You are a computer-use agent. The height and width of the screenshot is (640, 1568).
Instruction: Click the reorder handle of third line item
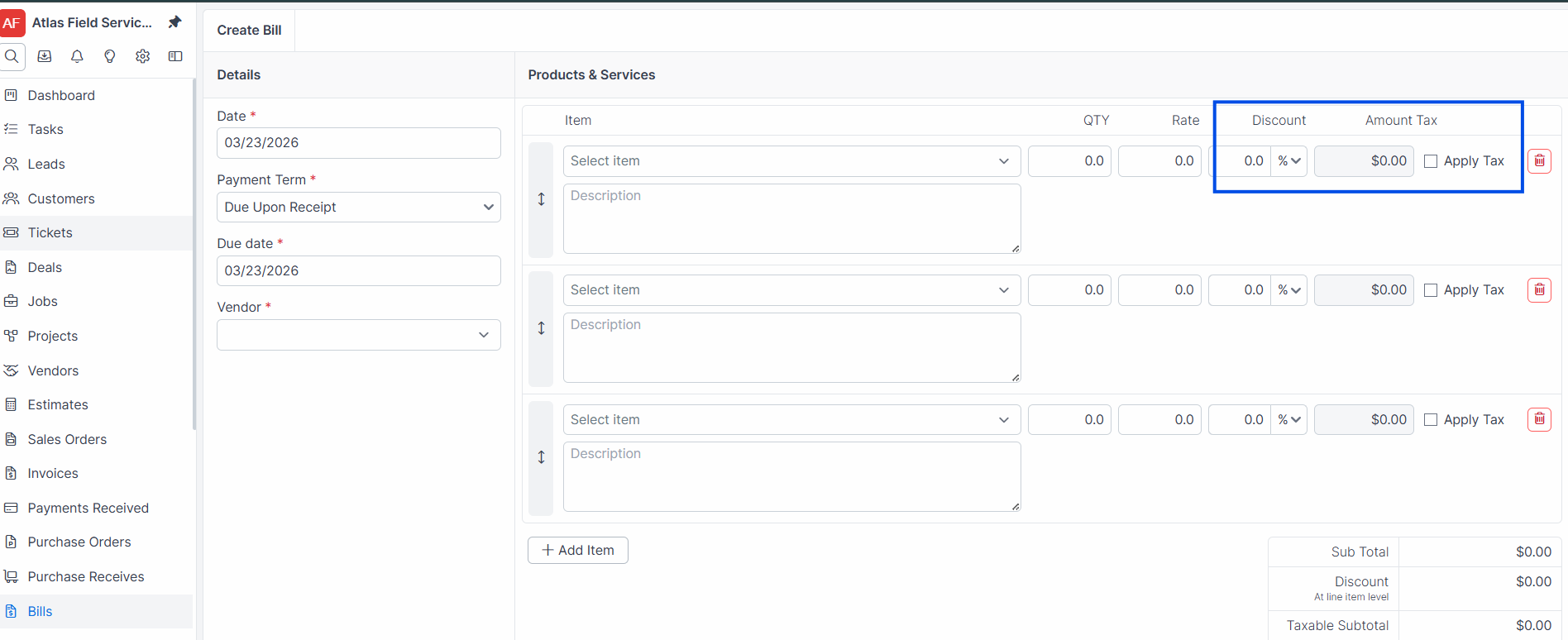[541, 457]
